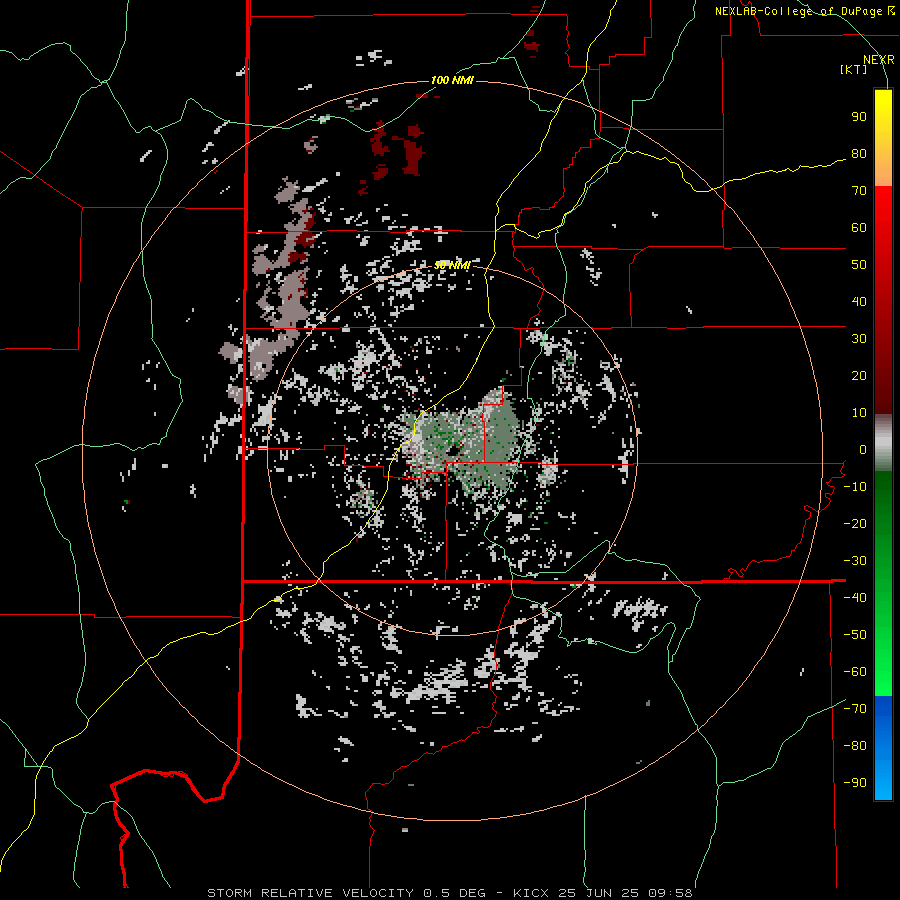Click the -20 value on velocity scale
900x900 pixels.
pyautogui.click(x=855, y=524)
